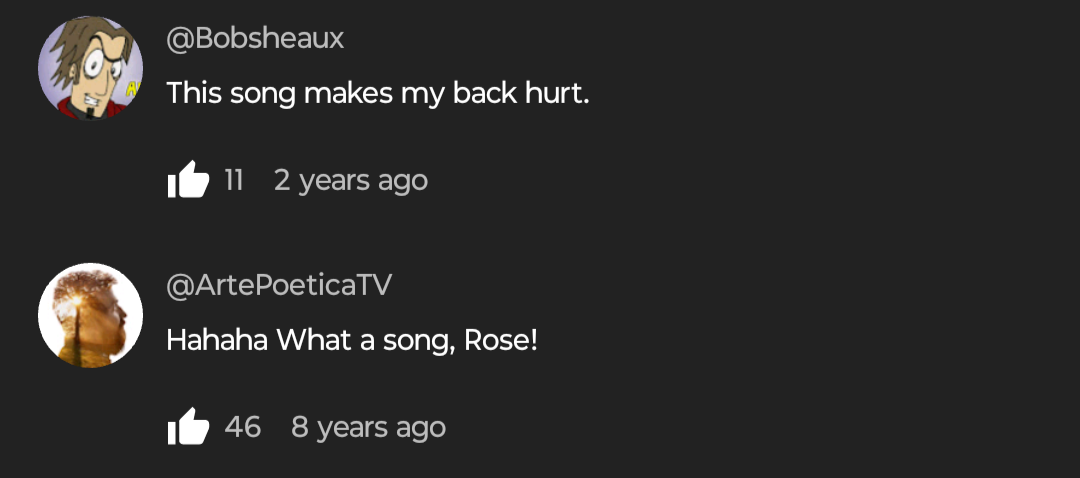Select "Hahaha What a song, Rose!" comment
This screenshot has height=478, width=1080.
(352, 340)
